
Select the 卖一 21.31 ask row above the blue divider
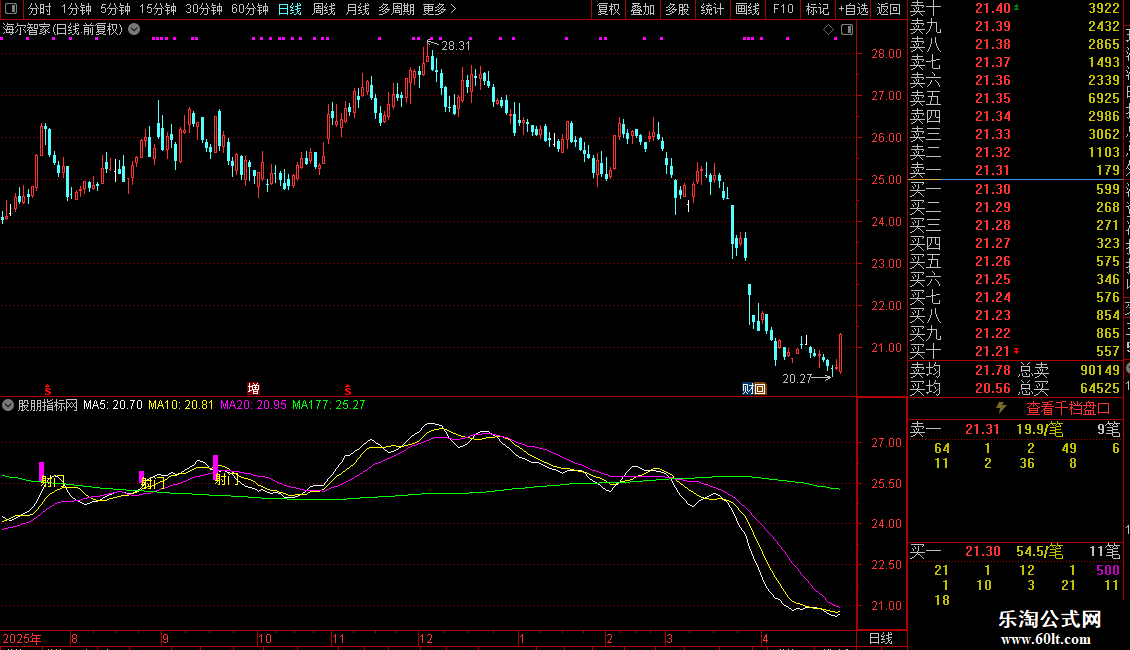1015,170
